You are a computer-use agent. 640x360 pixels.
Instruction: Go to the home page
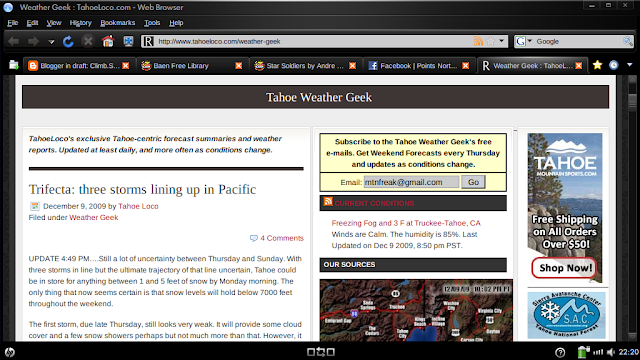(x=108, y=41)
